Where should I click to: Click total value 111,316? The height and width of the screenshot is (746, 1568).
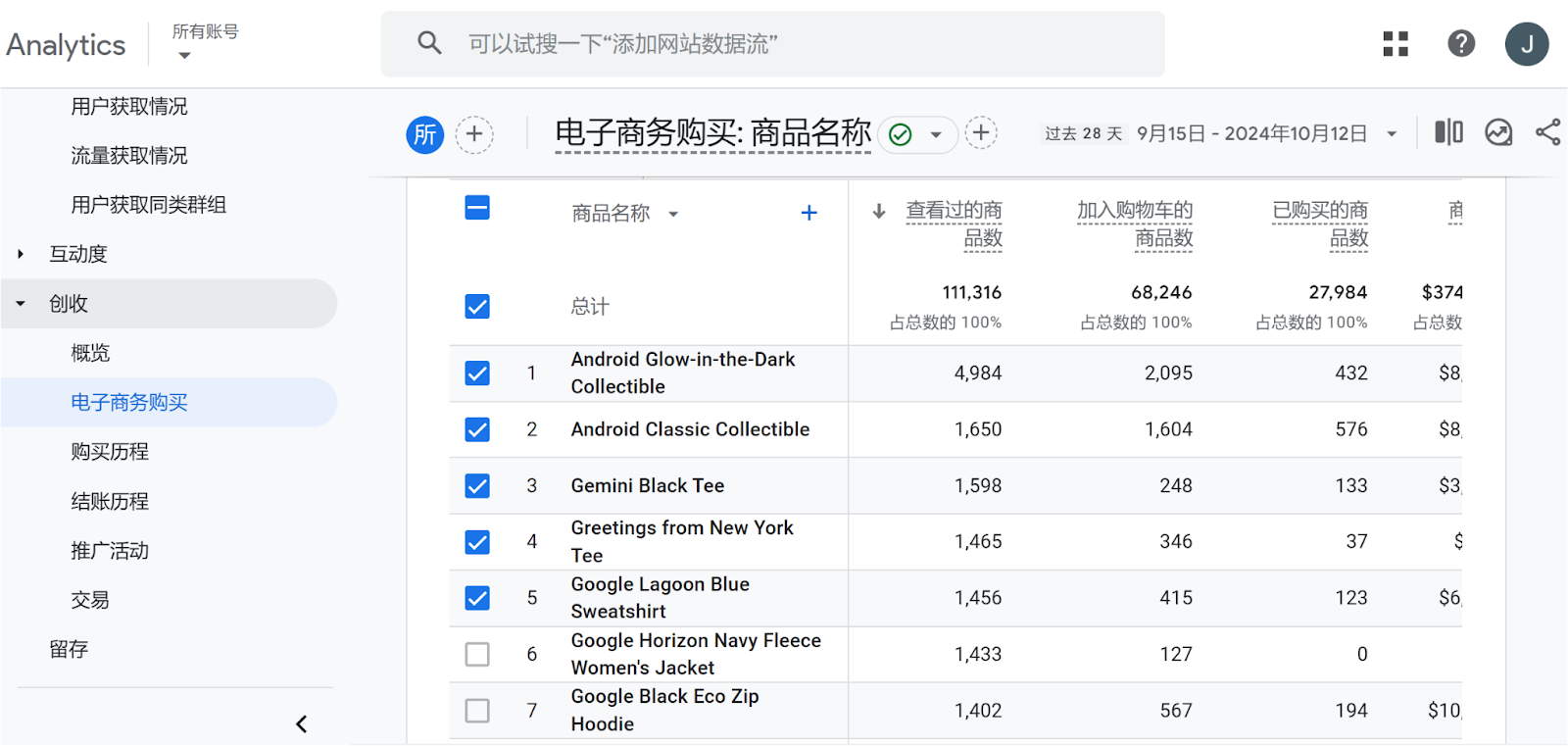click(971, 292)
